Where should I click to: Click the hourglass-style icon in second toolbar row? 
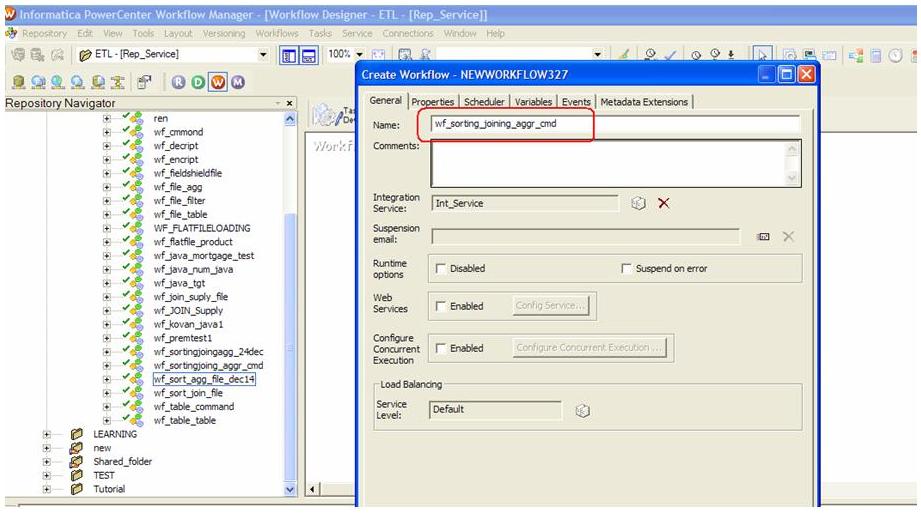tap(117, 82)
